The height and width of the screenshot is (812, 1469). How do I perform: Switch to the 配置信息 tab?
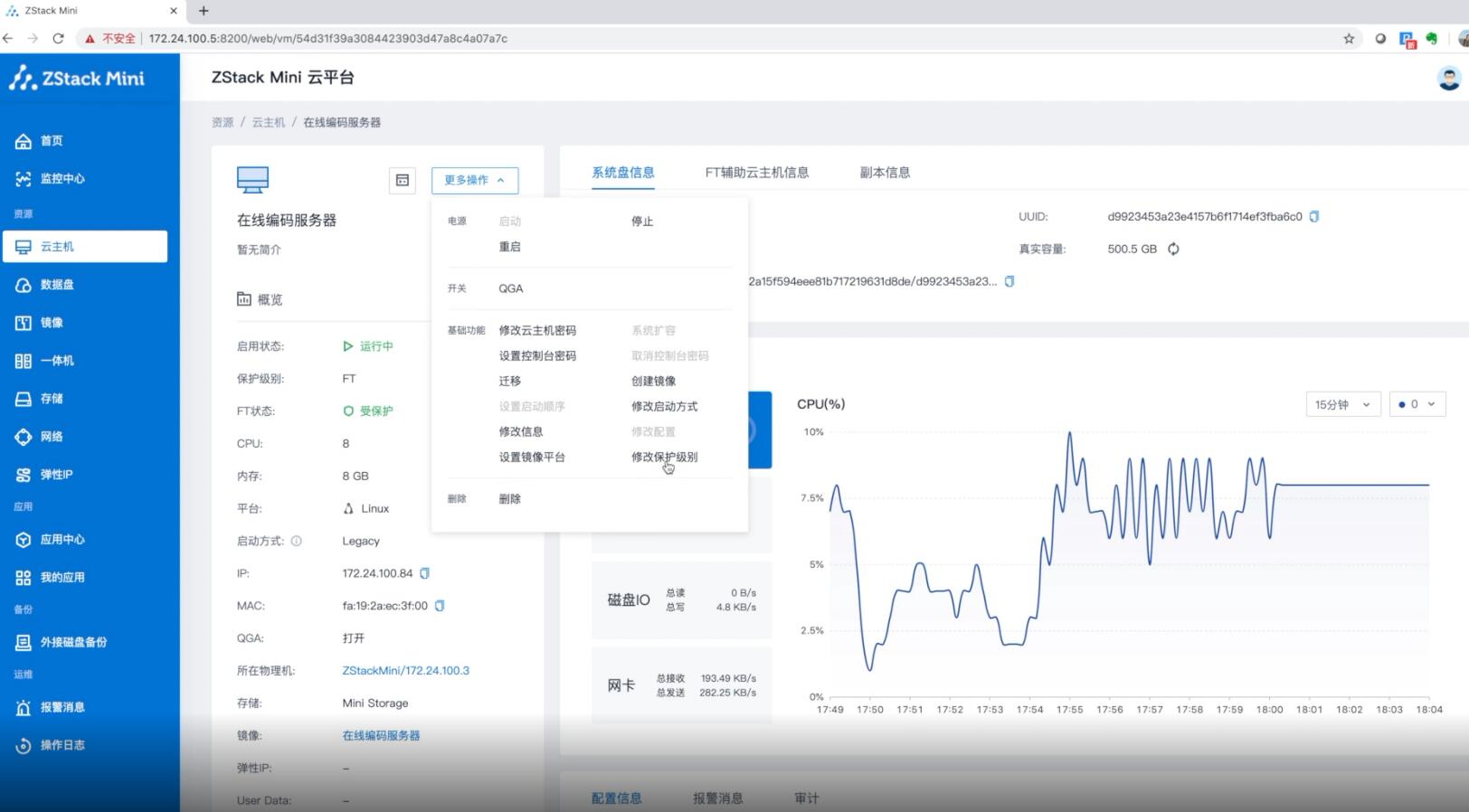[x=617, y=798]
